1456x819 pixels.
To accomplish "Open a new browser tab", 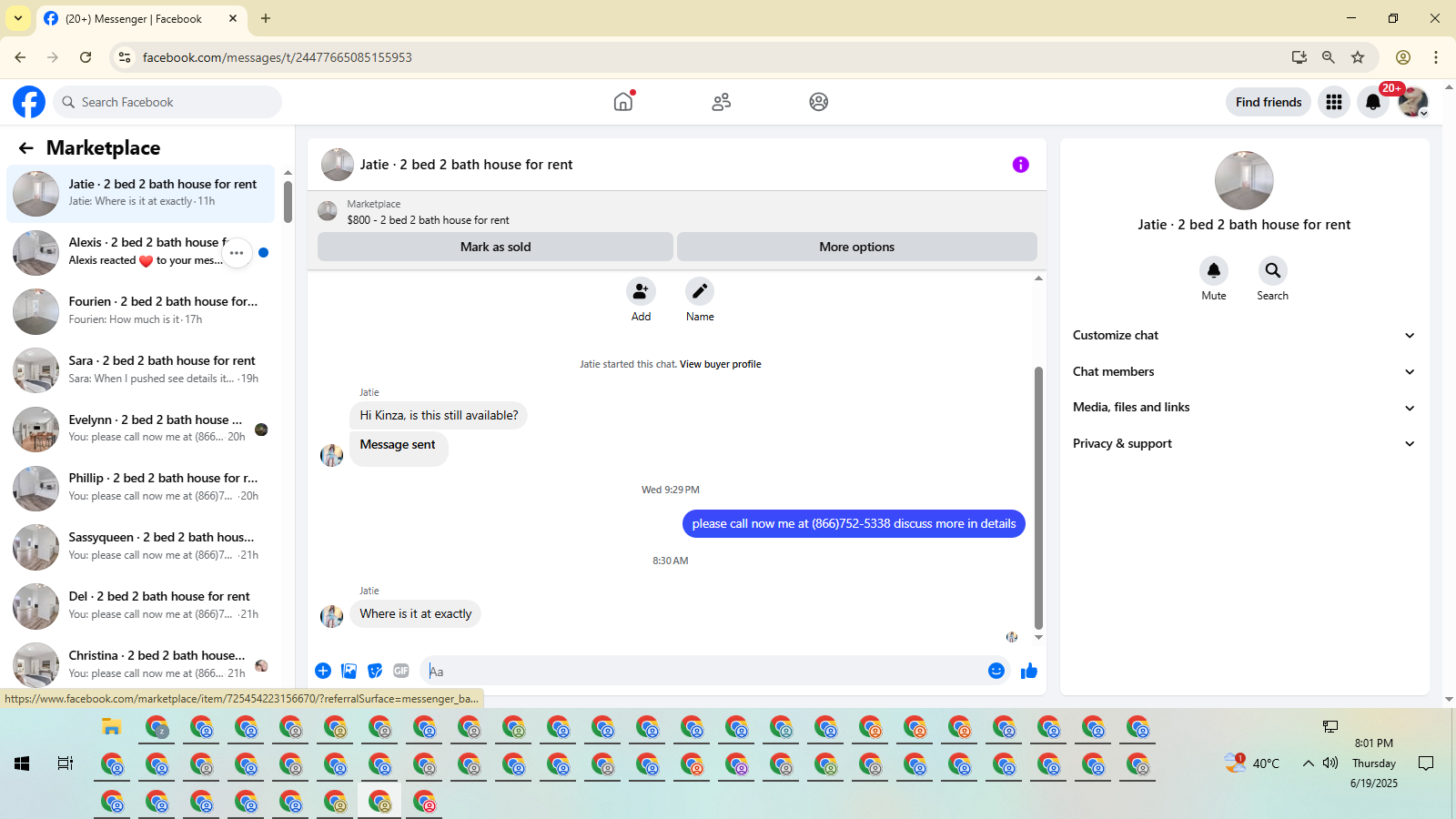I will 266,18.
